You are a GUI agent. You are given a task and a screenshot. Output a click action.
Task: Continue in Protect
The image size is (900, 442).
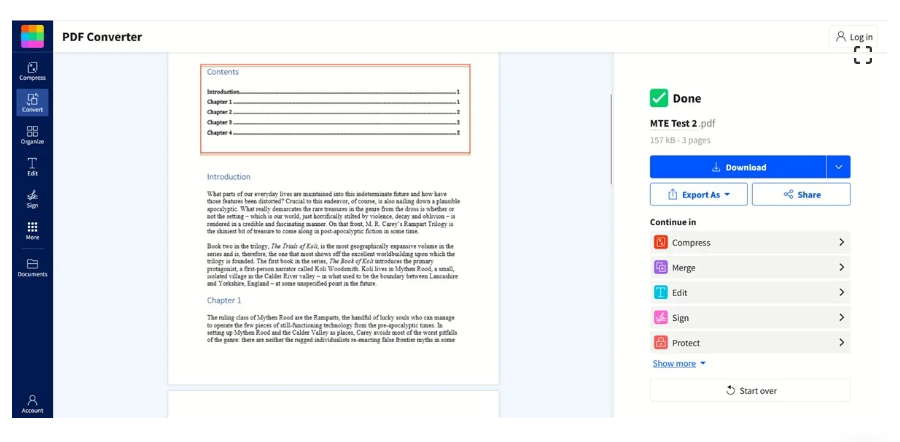pyautogui.click(x=750, y=343)
